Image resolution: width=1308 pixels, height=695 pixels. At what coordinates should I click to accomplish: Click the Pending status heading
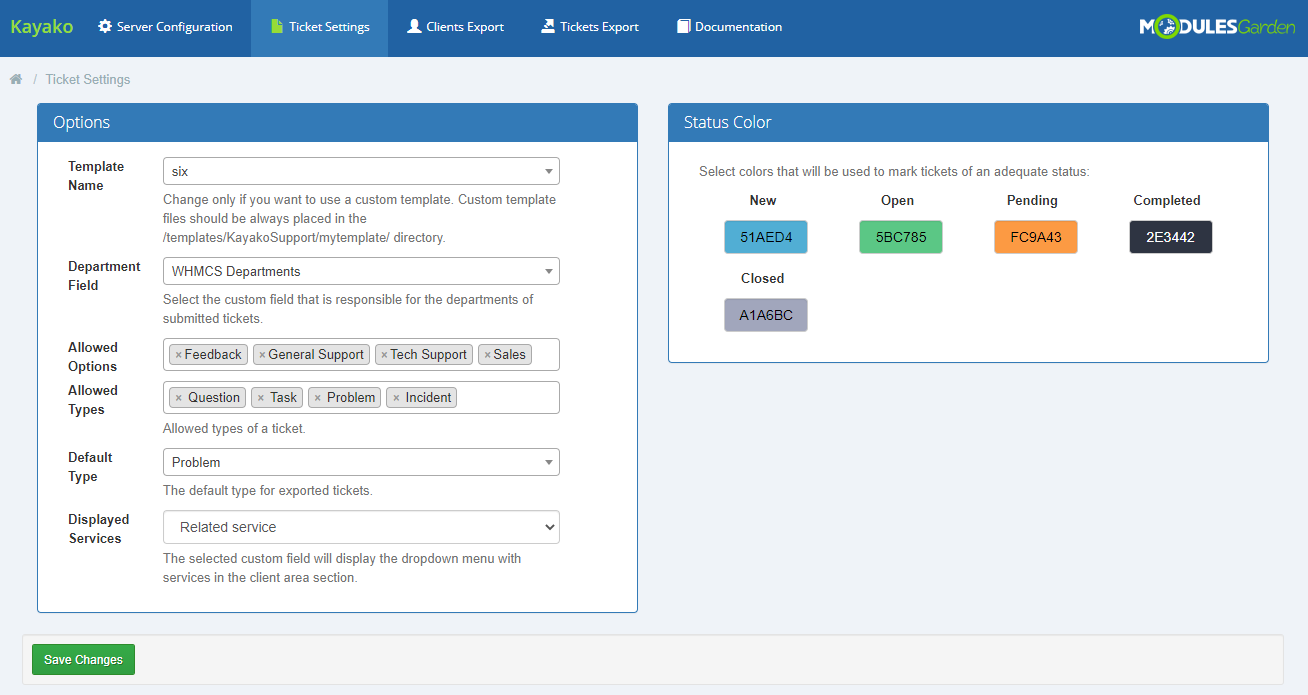[x=1032, y=201]
